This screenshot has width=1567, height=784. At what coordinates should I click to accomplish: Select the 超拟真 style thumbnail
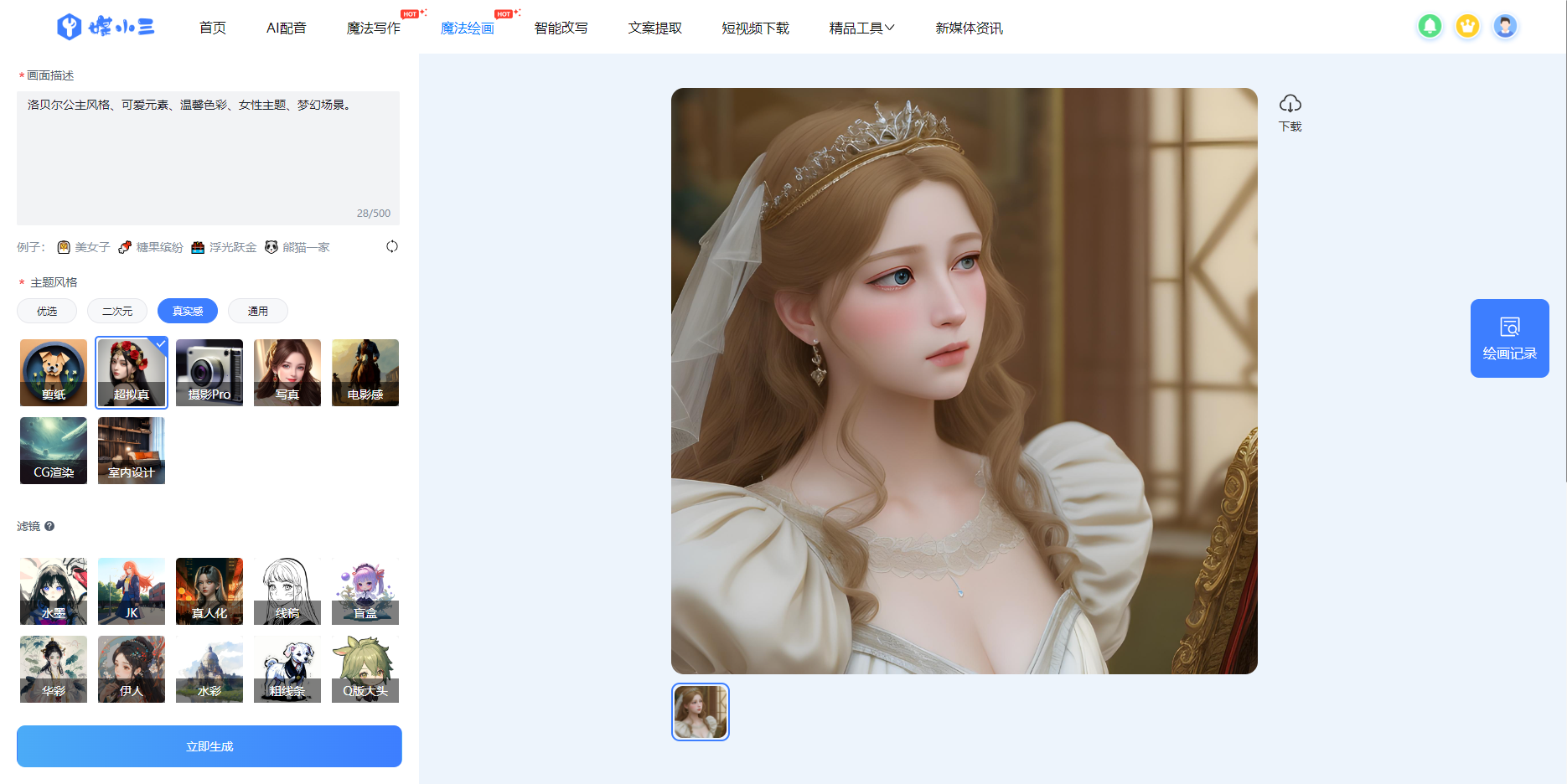[132, 373]
